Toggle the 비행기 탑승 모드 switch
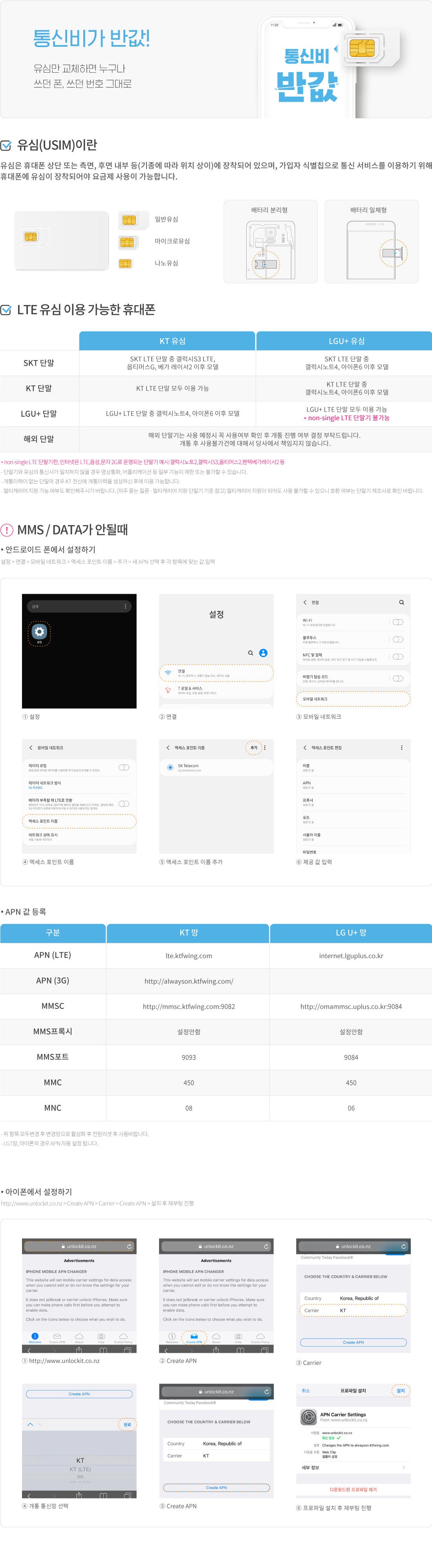 pyautogui.click(x=398, y=678)
